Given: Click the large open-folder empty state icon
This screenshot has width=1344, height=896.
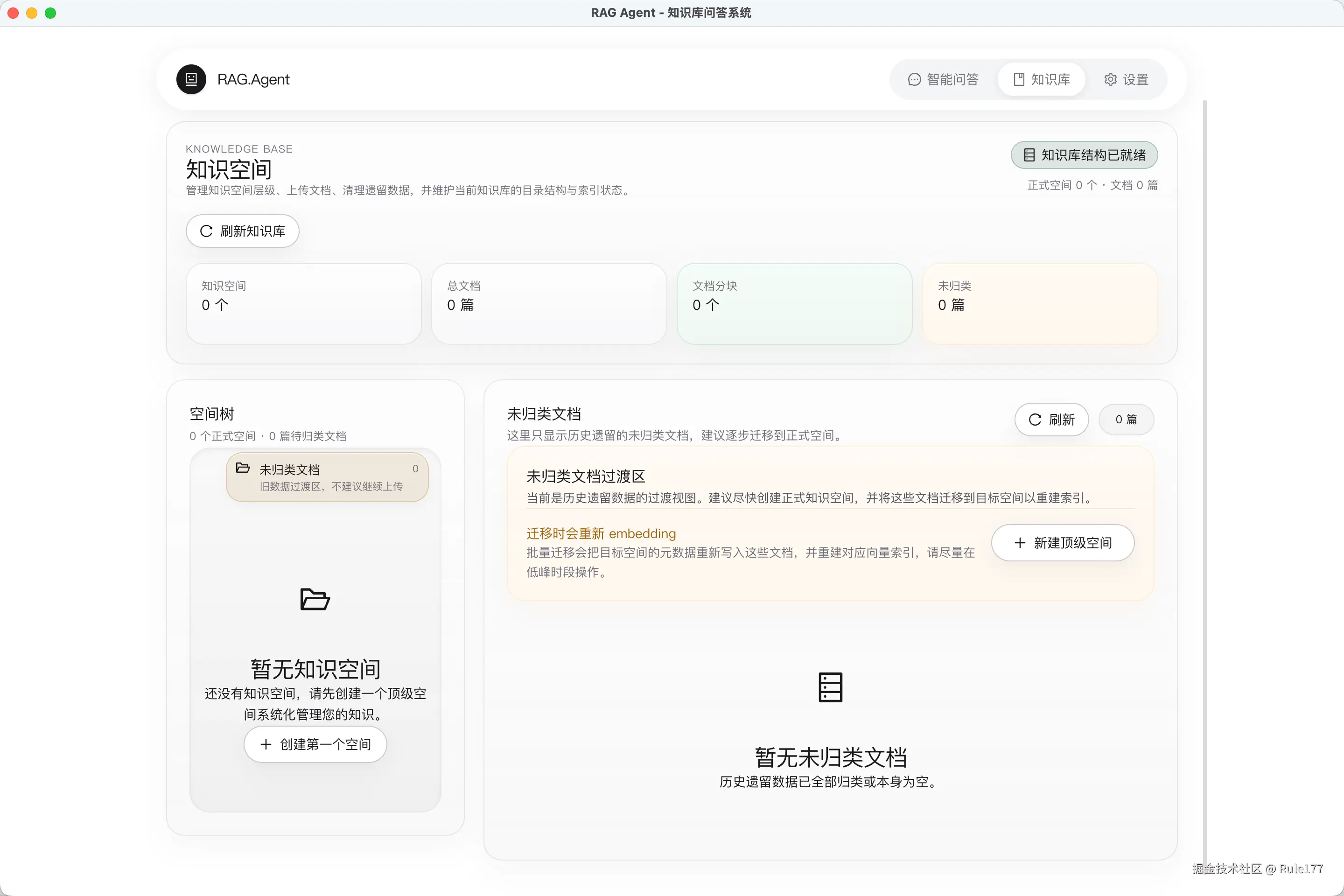Looking at the screenshot, I should pos(315,599).
